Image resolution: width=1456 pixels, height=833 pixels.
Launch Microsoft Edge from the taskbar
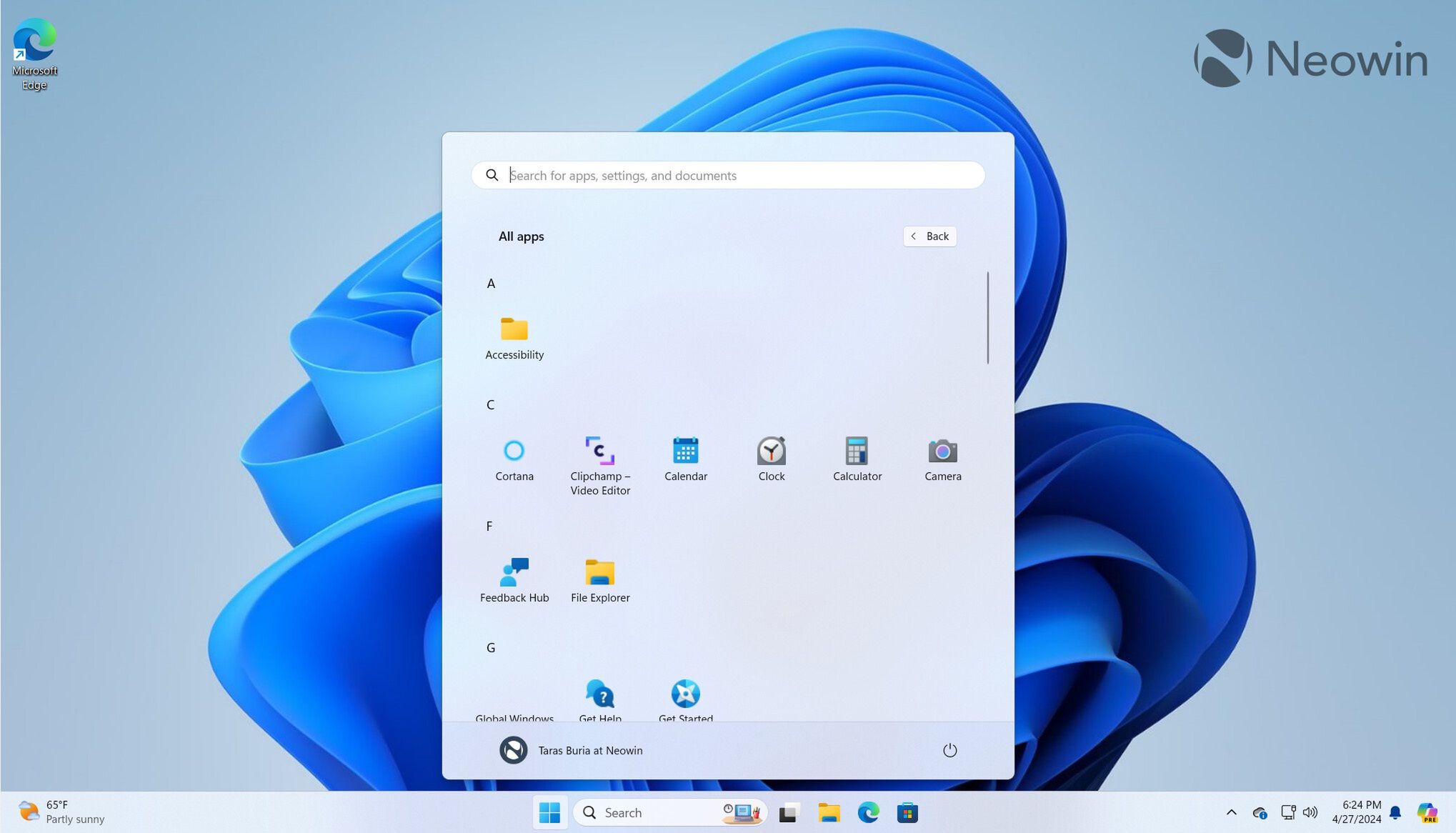(x=868, y=812)
